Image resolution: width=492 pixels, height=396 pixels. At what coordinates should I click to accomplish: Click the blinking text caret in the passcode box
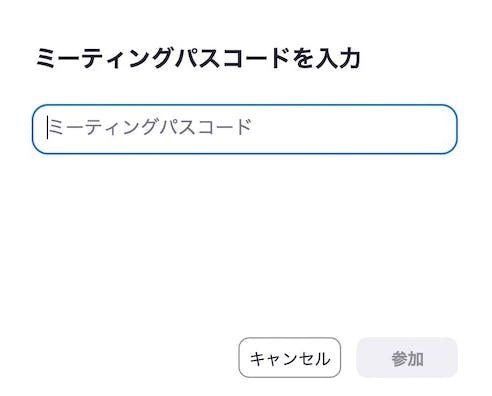[47, 128]
